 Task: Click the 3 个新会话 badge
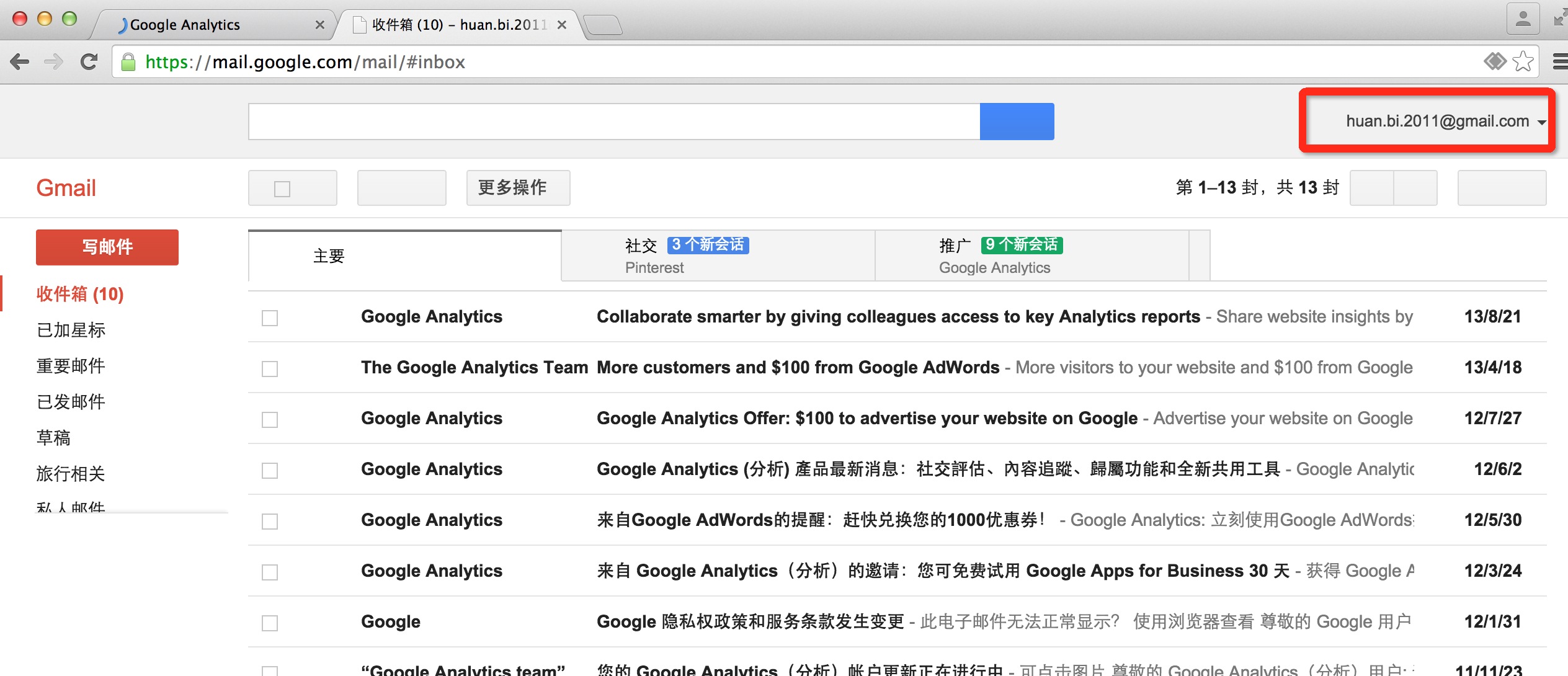708,245
